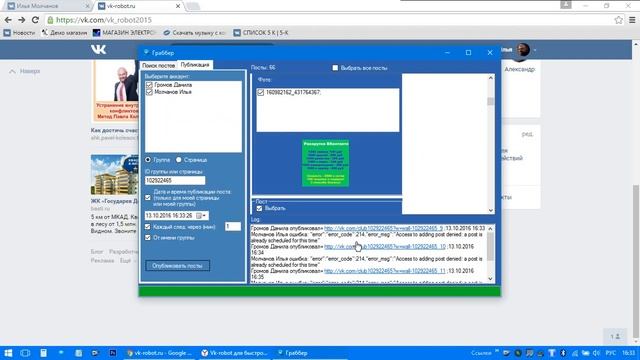Click the volume speaker tray icon
Image resolution: width=640 pixels, height=360 pixels.
[596, 353]
